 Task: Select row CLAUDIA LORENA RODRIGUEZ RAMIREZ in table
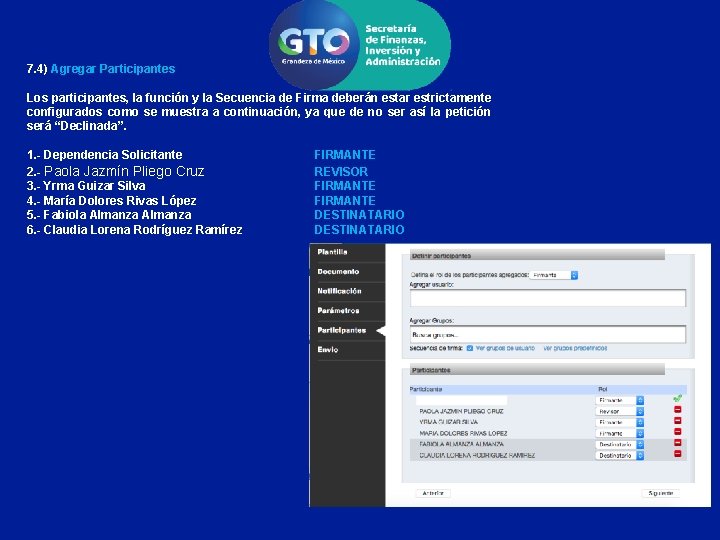548,456
